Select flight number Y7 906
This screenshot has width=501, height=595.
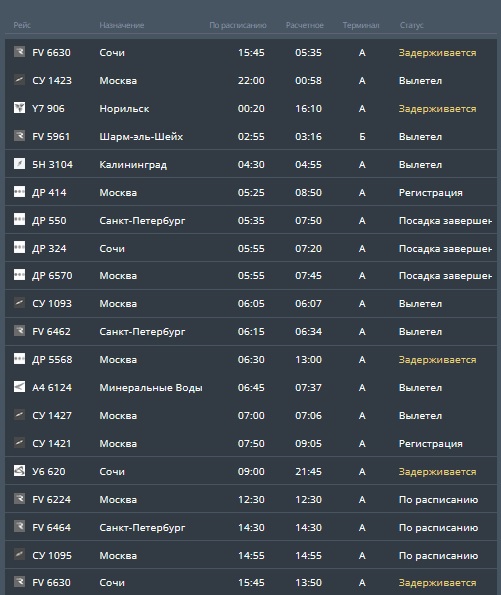[48, 109]
